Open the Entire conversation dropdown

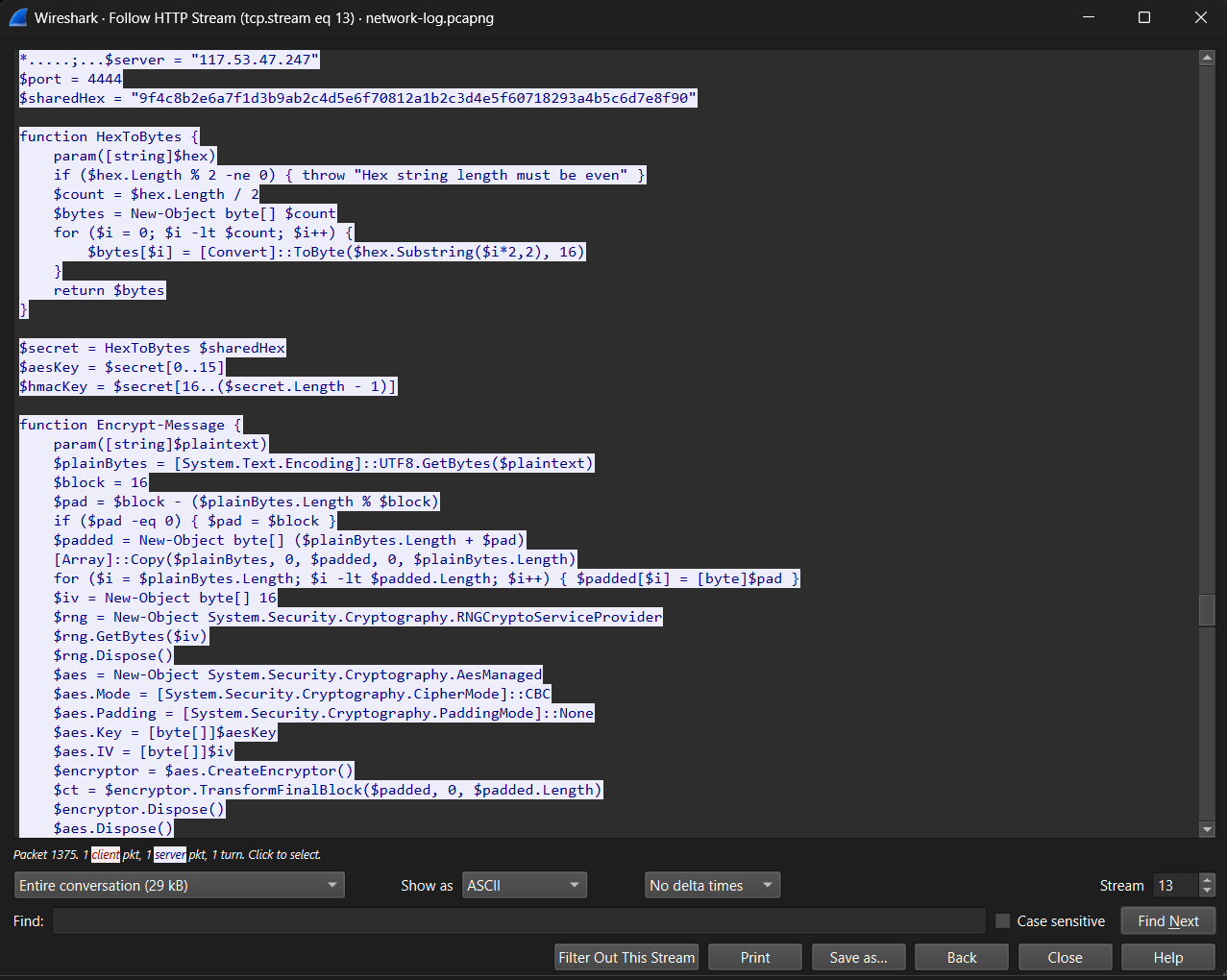point(180,886)
